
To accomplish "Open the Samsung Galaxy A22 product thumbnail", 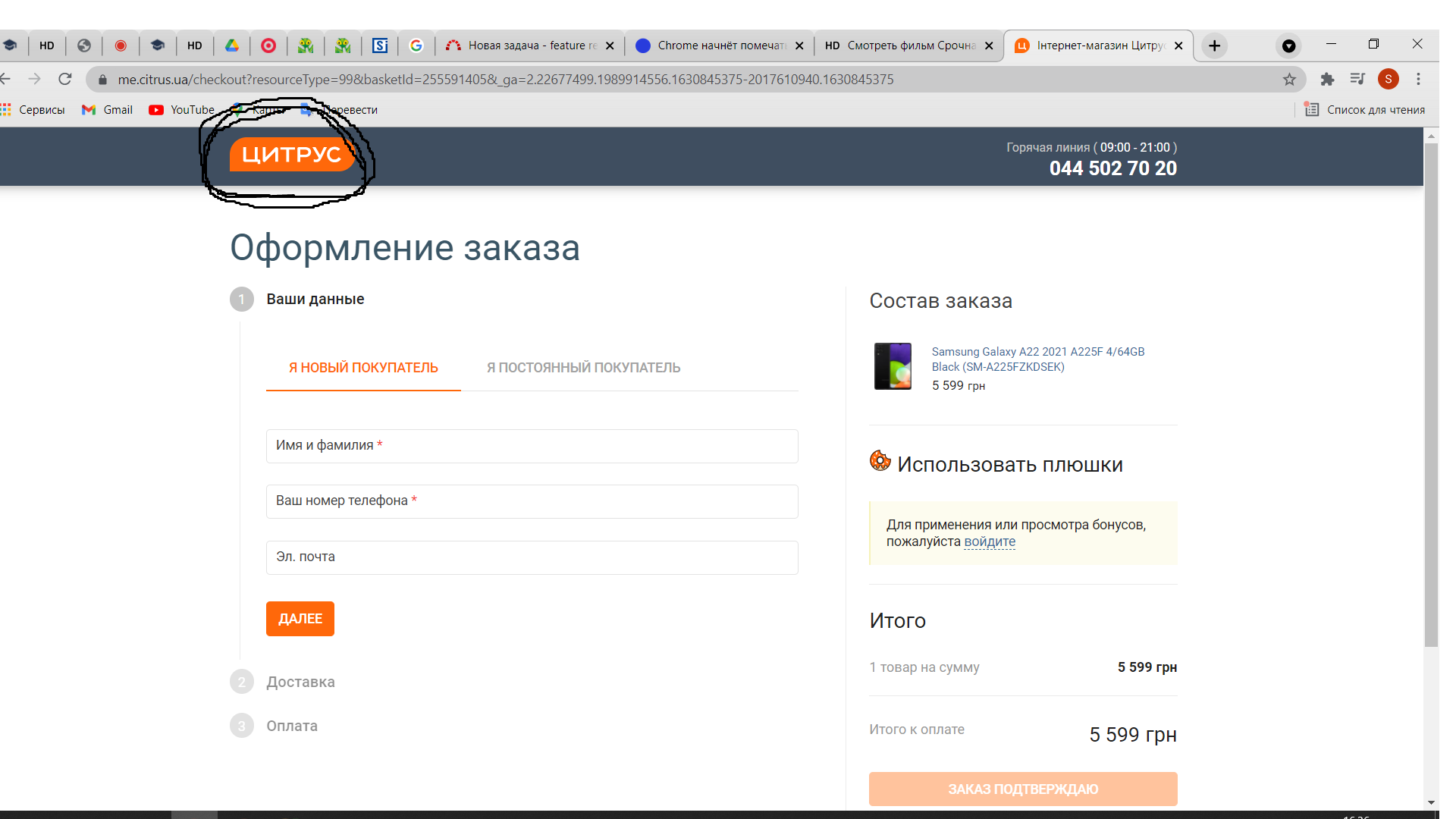I will 893,366.
